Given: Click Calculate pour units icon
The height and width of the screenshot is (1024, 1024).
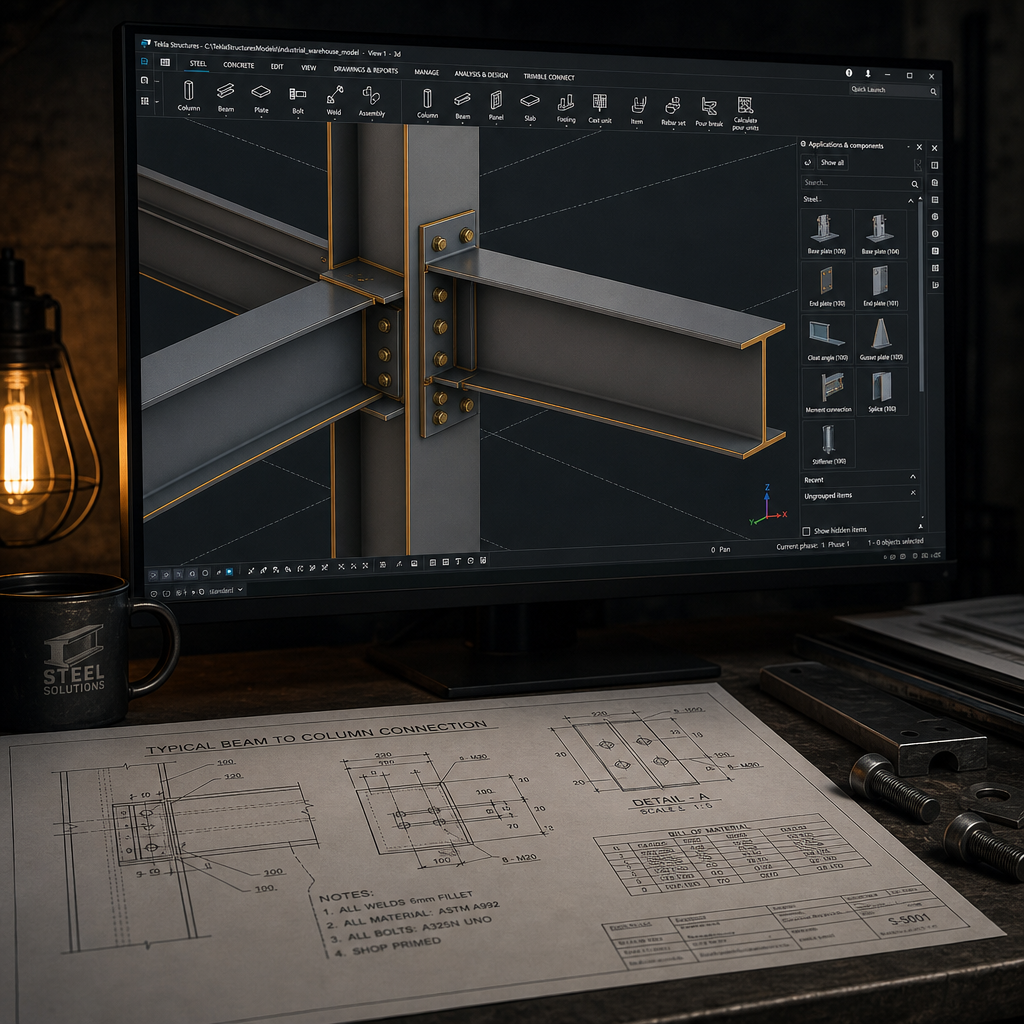Looking at the screenshot, I should tap(745, 113).
